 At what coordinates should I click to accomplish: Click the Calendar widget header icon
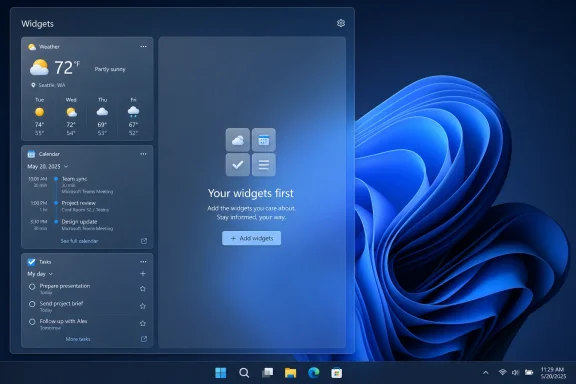(x=31, y=154)
